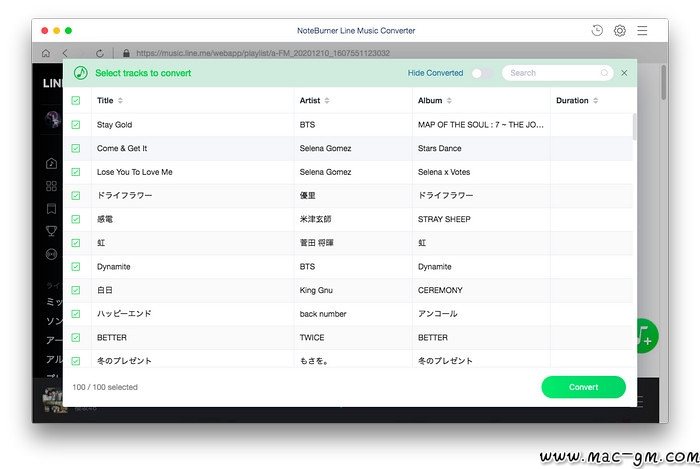700x469 pixels.
Task: Click the MAP OF THE SOUL album cell
Action: click(x=481, y=125)
